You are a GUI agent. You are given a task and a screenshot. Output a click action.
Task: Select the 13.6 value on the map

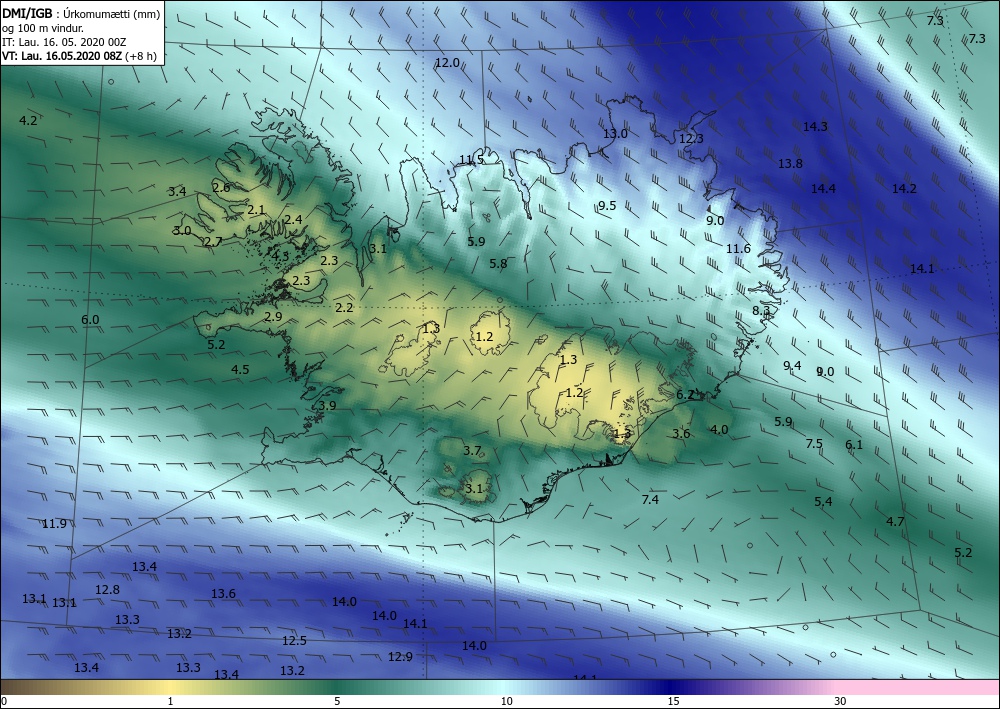click(x=223, y=593)
